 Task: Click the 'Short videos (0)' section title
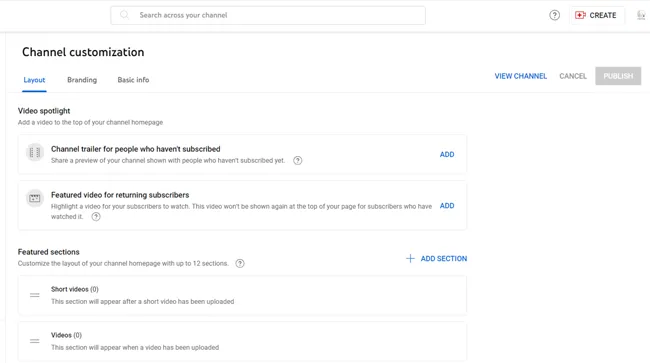(75, 289)
